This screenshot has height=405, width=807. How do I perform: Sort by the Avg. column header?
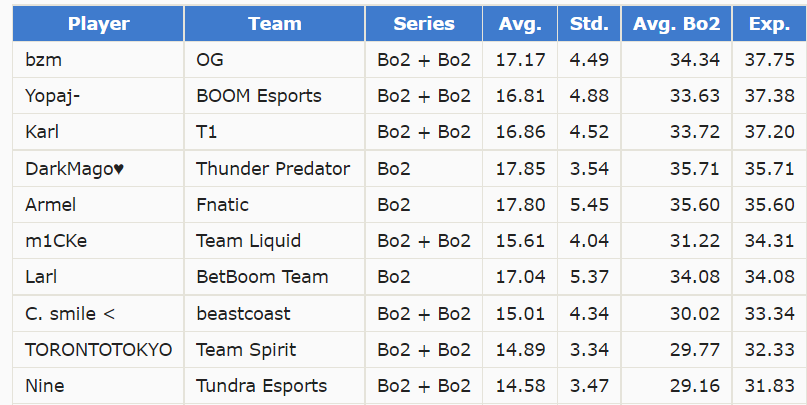point(520,24)
